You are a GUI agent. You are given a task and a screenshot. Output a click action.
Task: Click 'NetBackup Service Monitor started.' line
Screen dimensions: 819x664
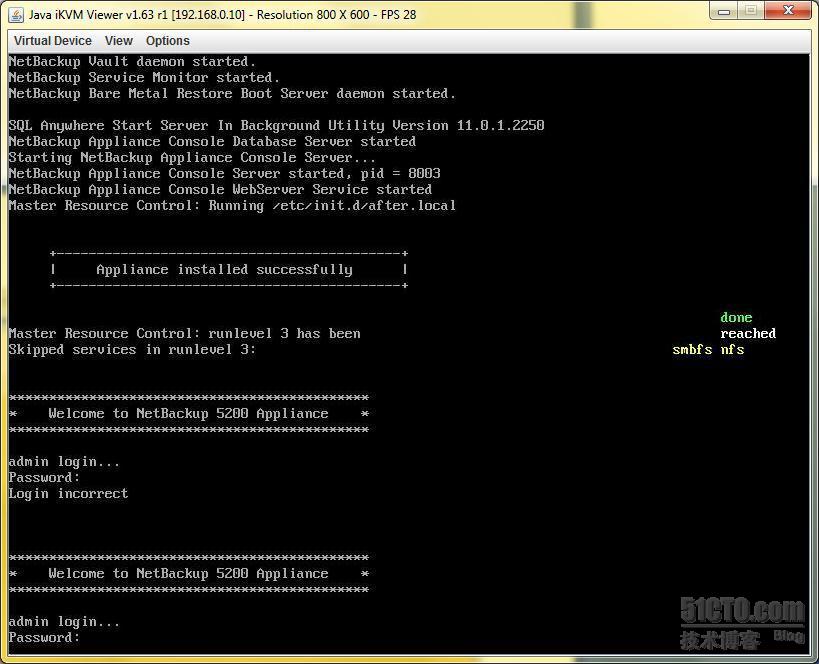144,78
